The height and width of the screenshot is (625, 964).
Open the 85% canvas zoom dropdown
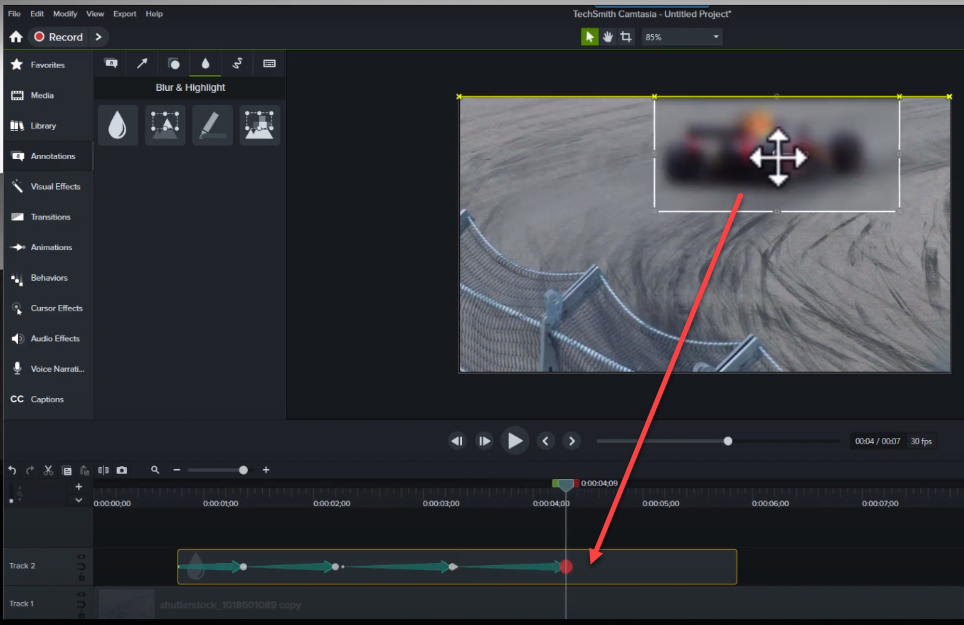tap(681, 37)
